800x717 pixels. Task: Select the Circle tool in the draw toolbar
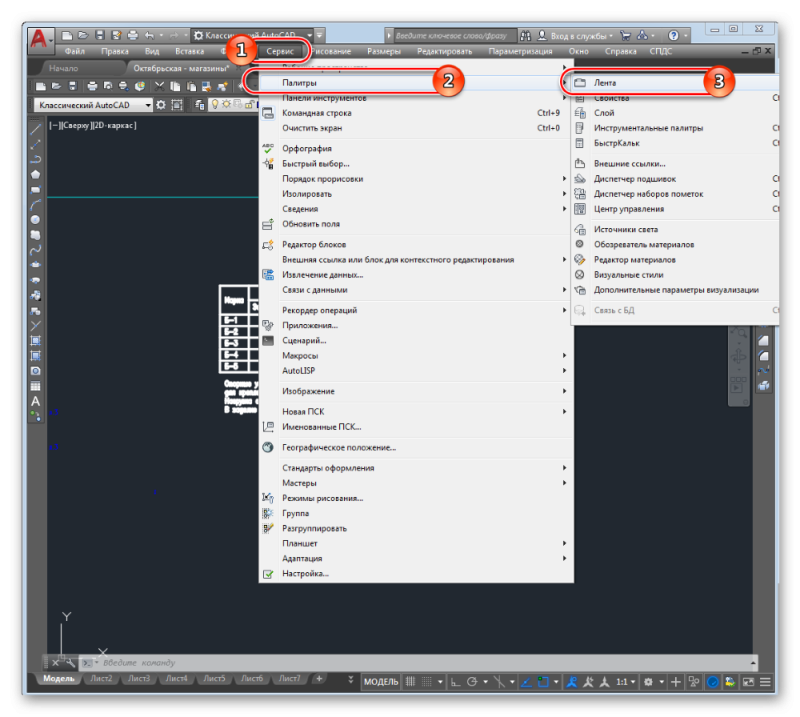(35, 220)
